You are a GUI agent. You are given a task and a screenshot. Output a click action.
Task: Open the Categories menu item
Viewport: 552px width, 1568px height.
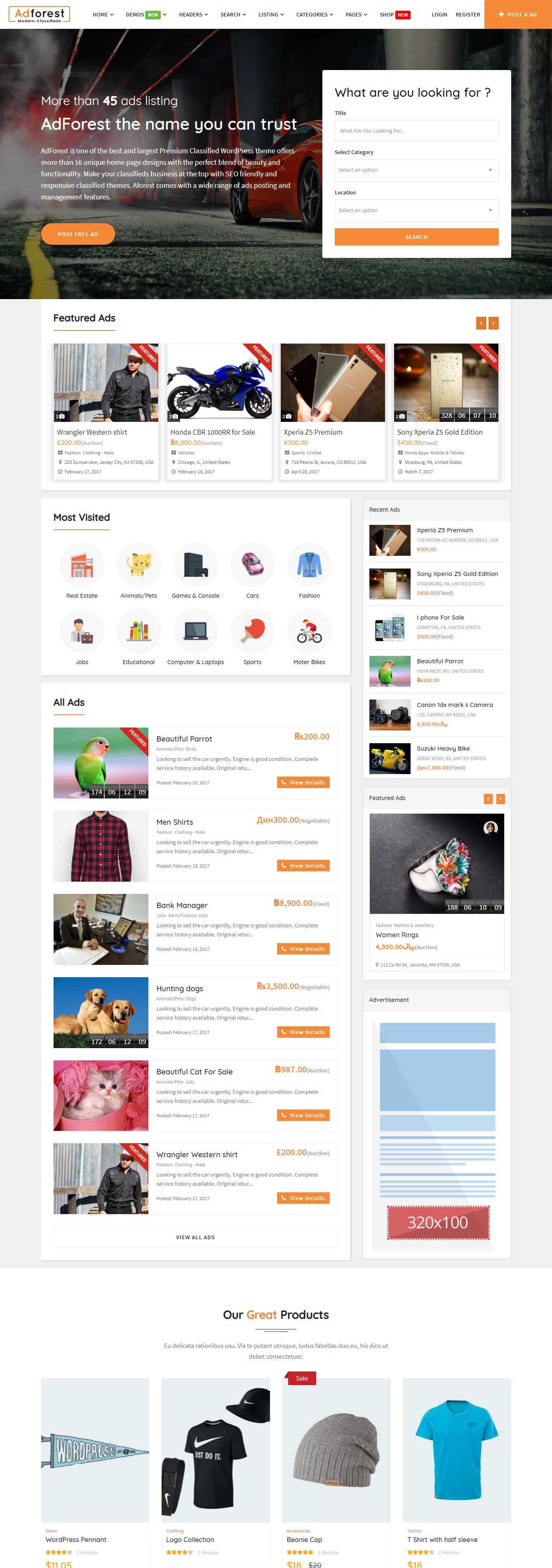pyautogui.click(x=315, y=14)
